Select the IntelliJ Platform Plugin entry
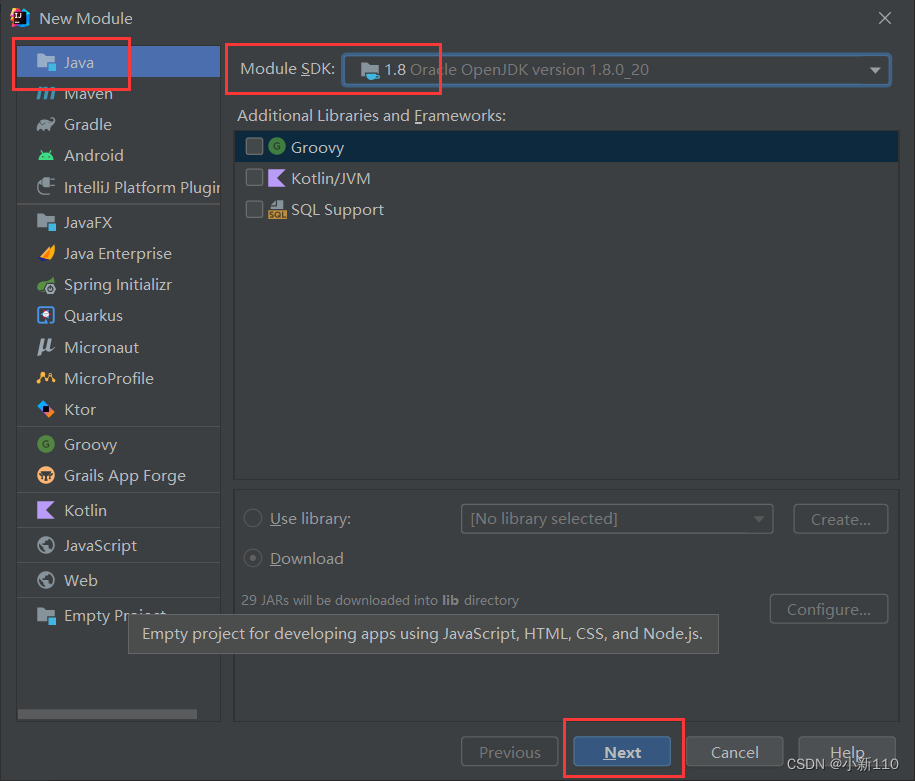 118,187
